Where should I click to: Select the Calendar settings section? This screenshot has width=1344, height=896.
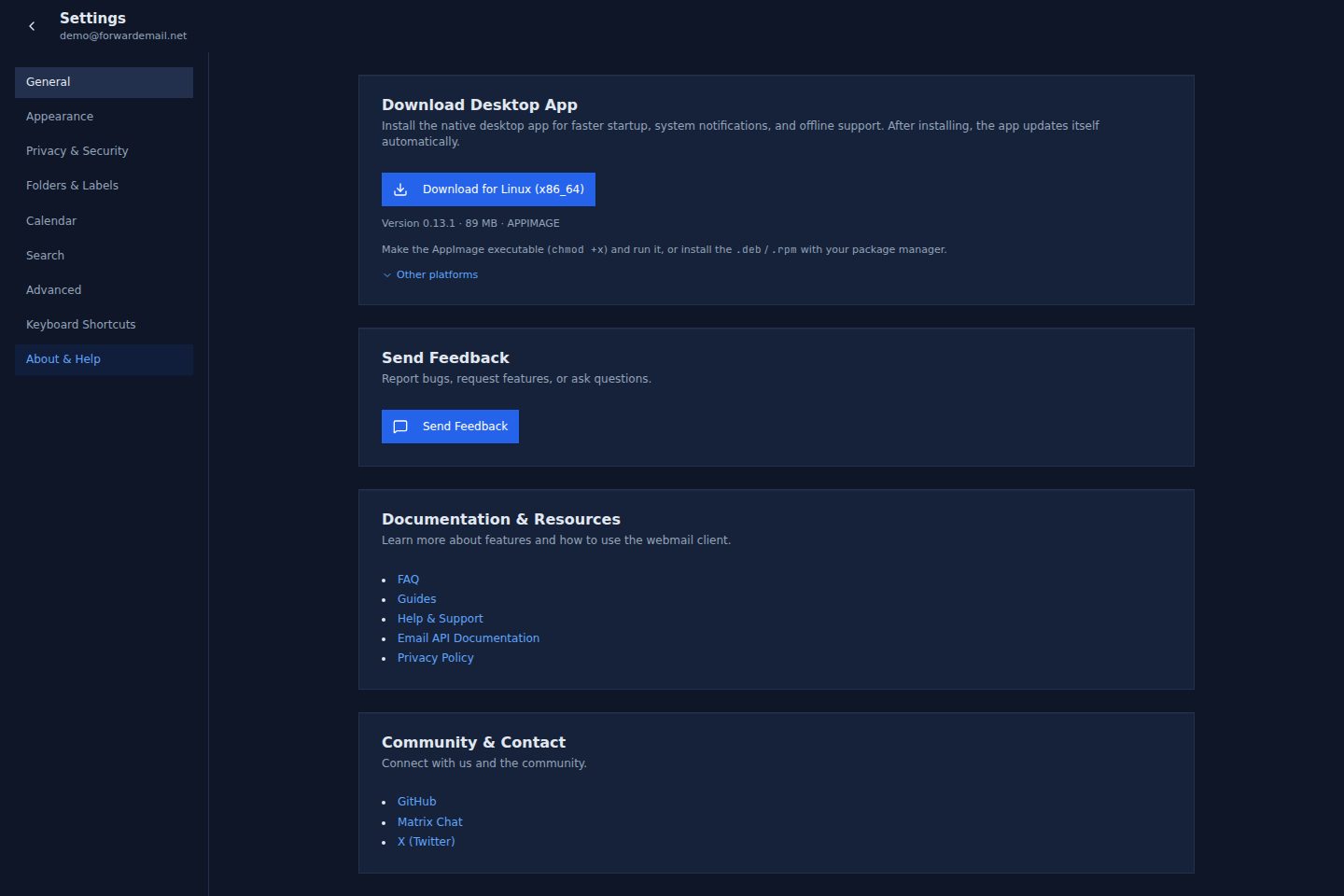tap(104, 221)
